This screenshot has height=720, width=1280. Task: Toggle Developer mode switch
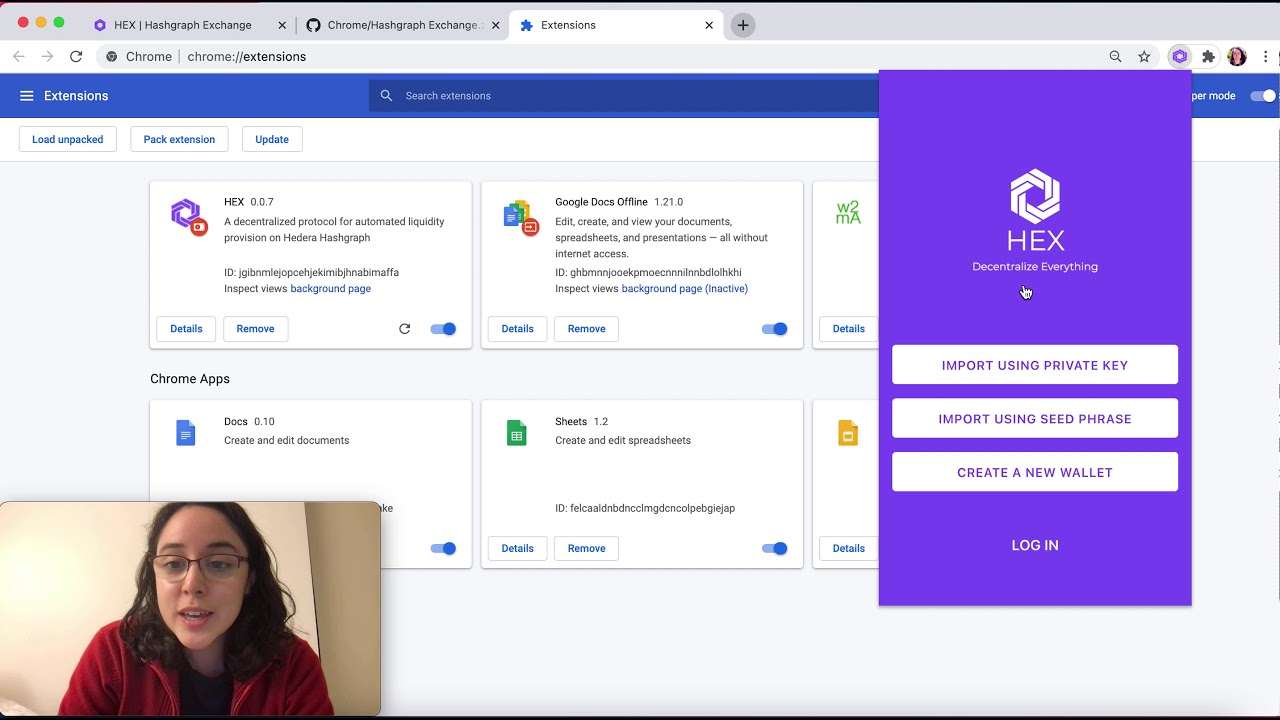coord(1263,96)
